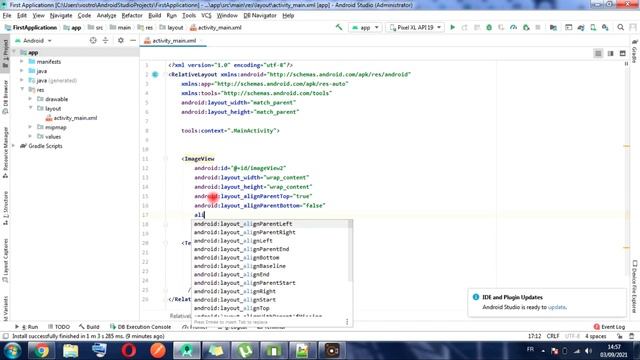Image resolution: width=640 pixels, height=360 pixels.
Task: Click the update link in notification
Action: pyautogui.click(x=557, y=307)
